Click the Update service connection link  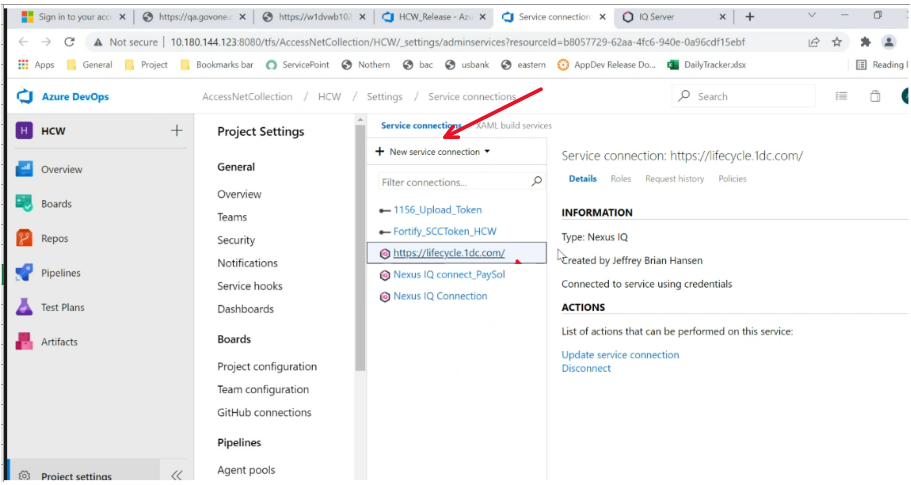pos(620,355)
